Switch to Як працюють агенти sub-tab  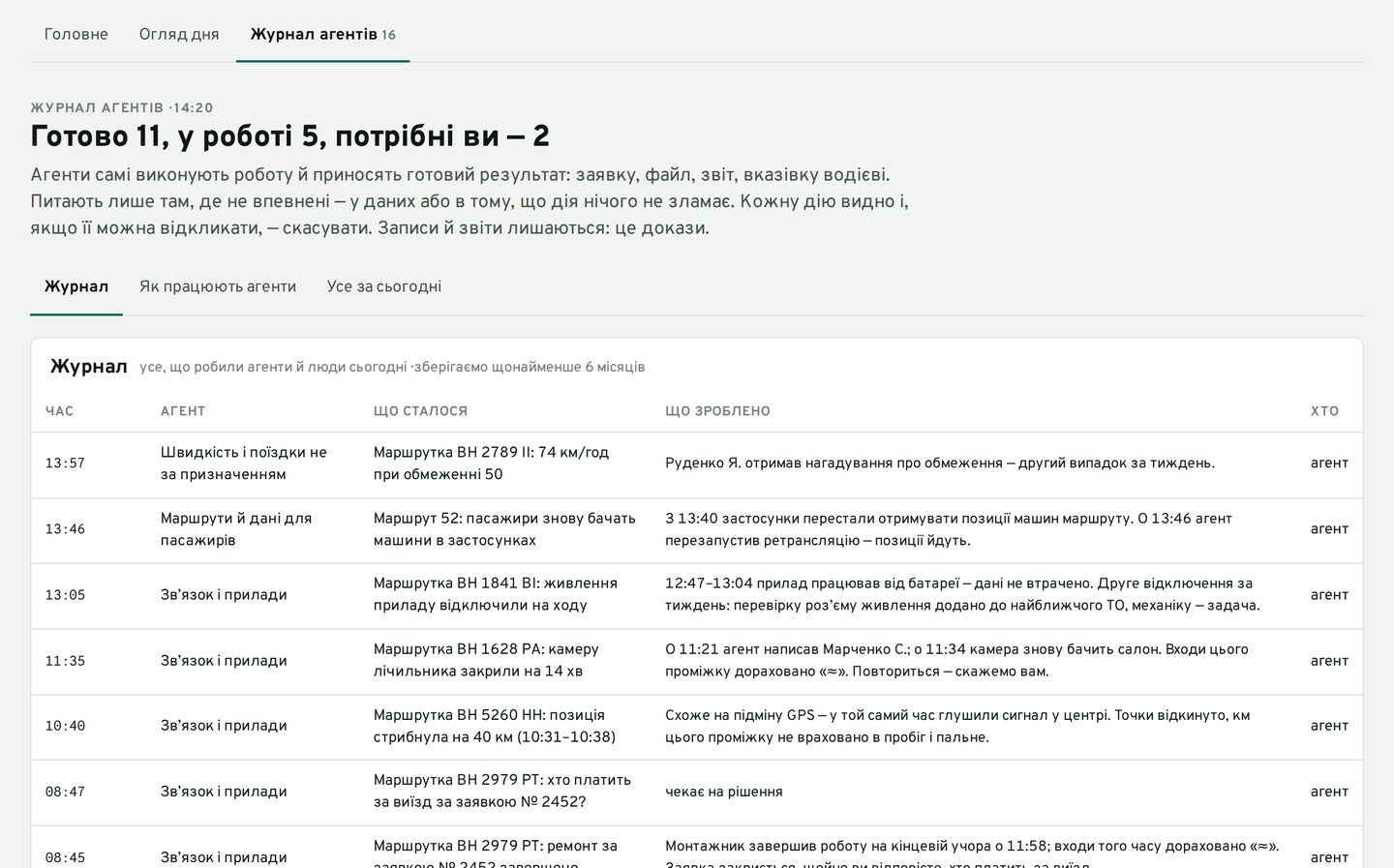coord(218,286)
